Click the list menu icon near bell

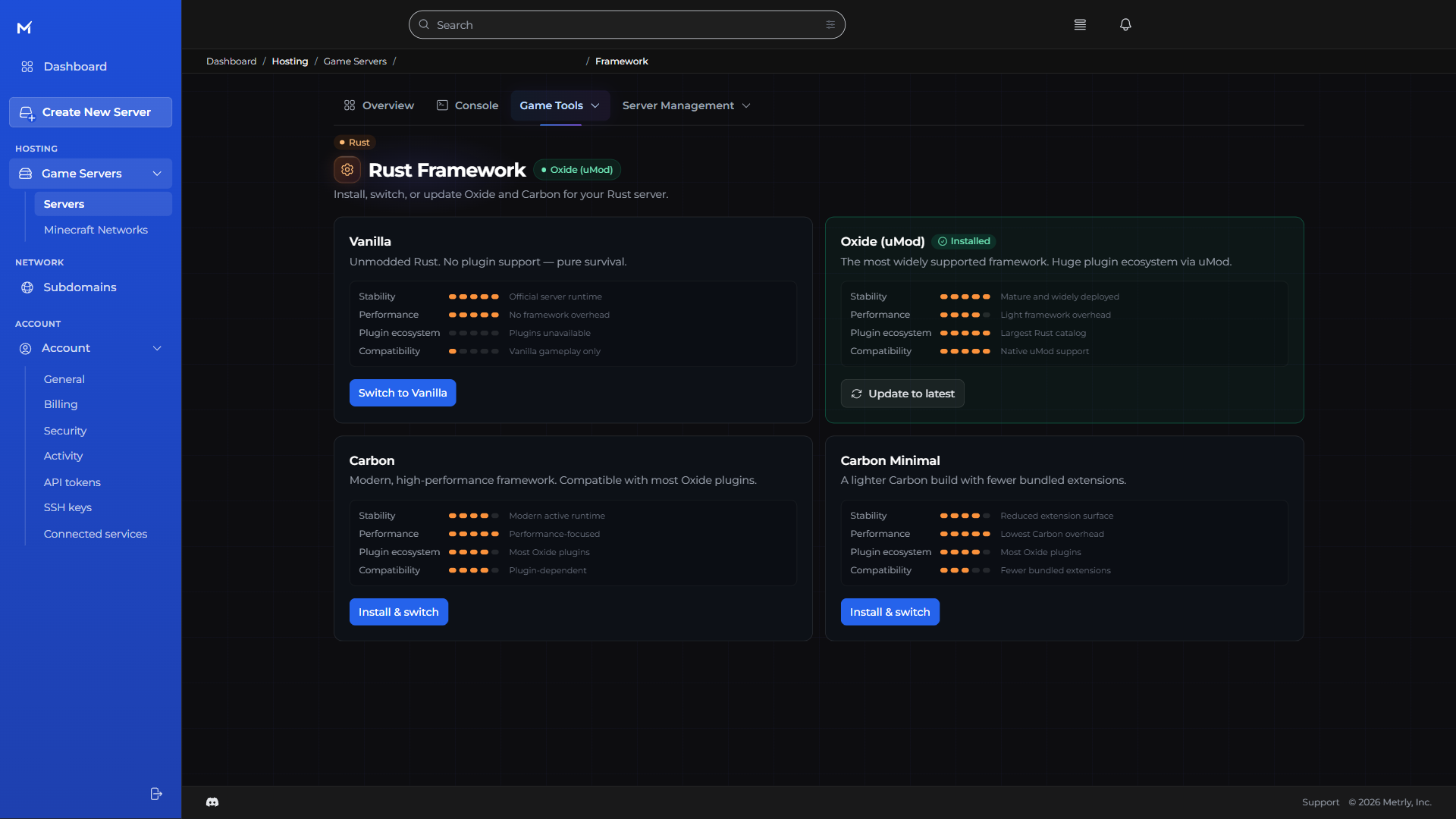pyautogui.click(x=1080, y=24)
